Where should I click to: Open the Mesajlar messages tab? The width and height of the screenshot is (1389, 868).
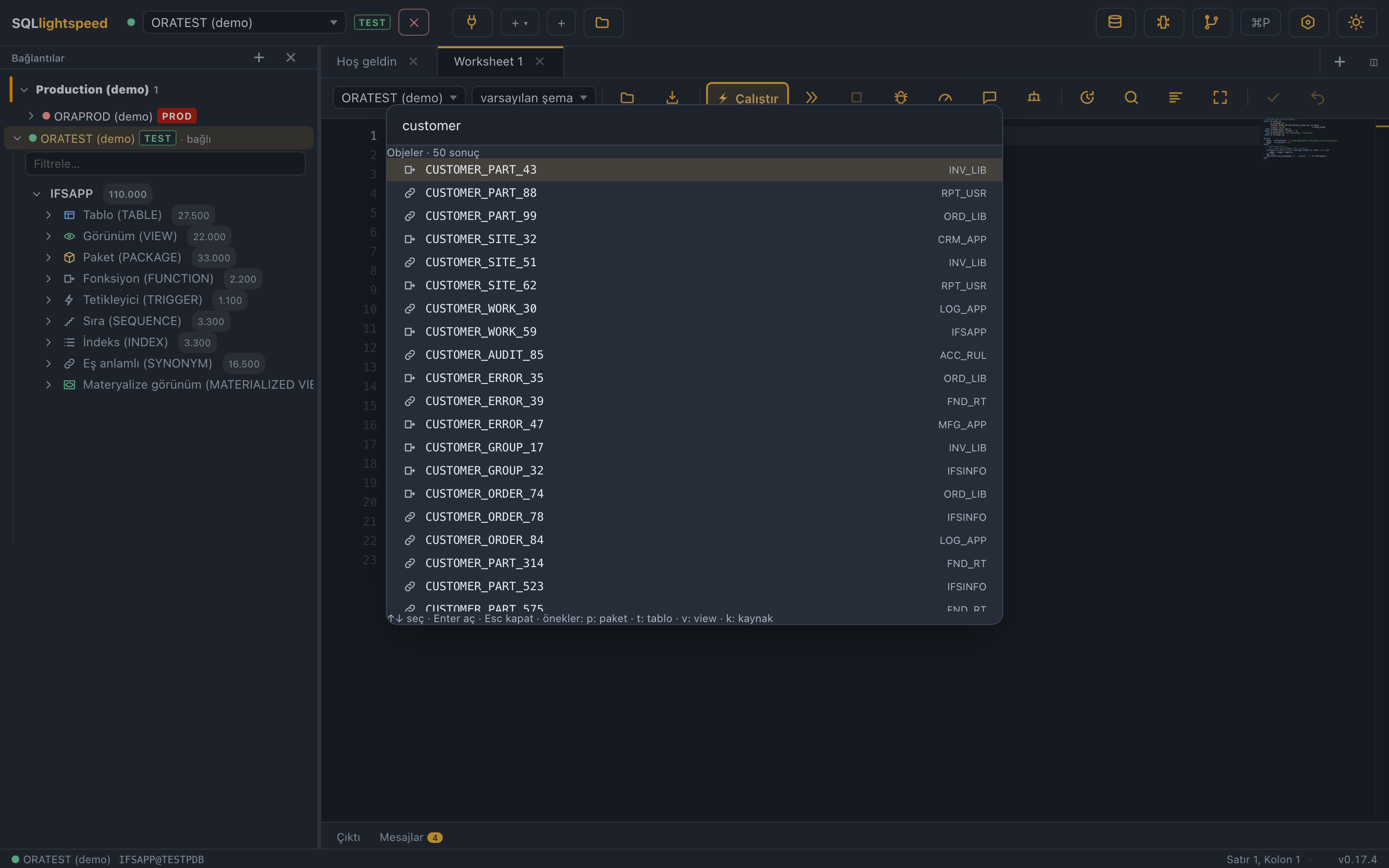tap(410, 837)
